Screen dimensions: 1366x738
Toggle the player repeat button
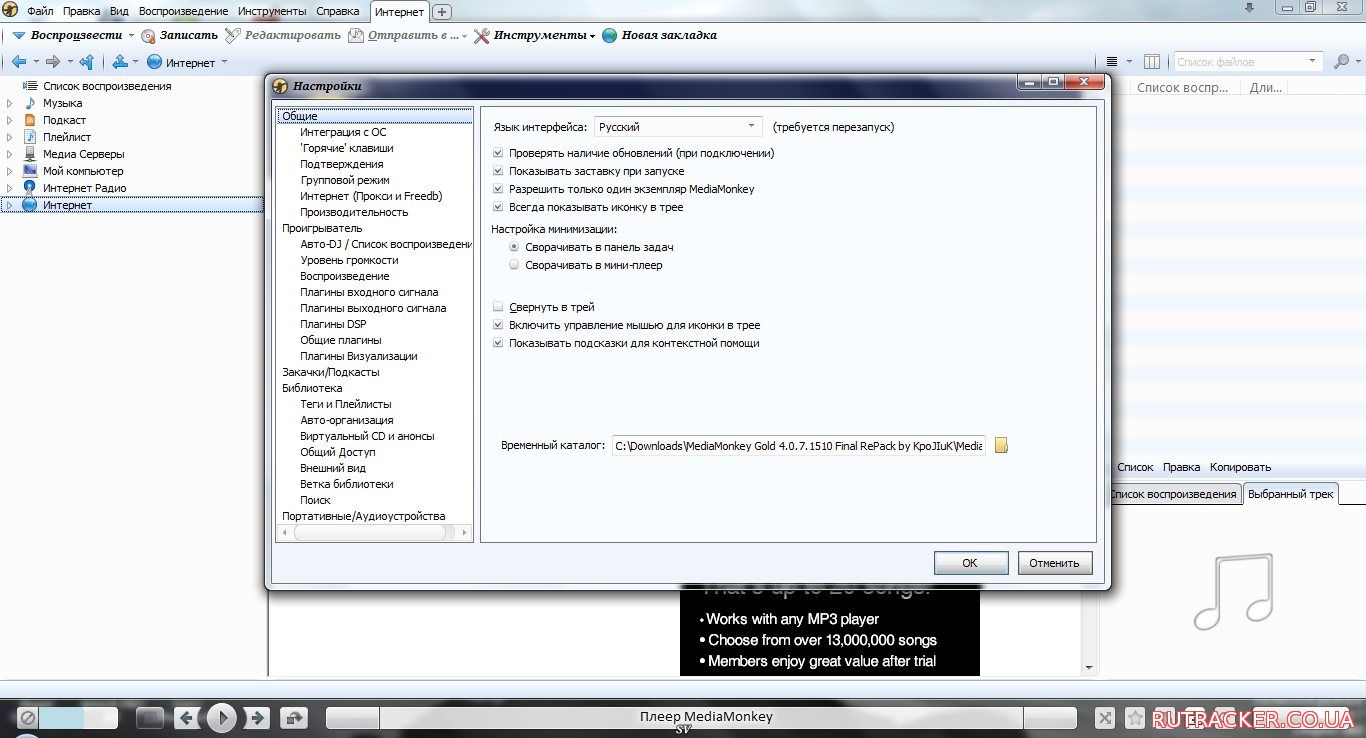[x=294, y=717]
